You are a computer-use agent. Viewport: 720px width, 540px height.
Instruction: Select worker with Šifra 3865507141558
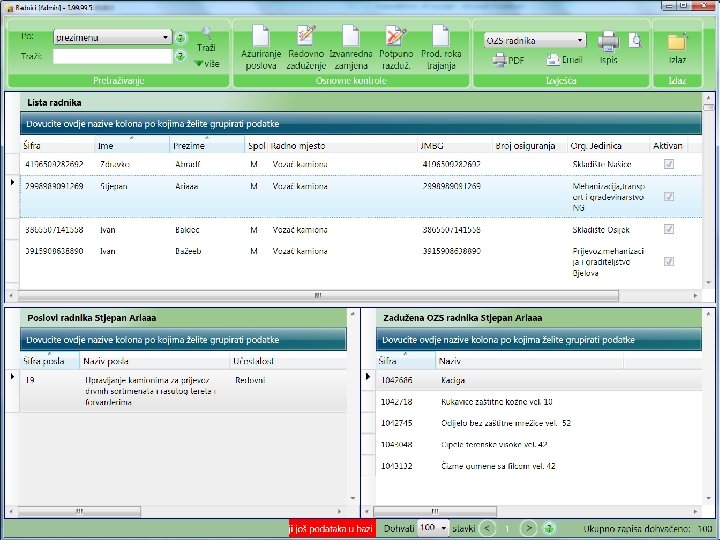(x=360, y=230)
